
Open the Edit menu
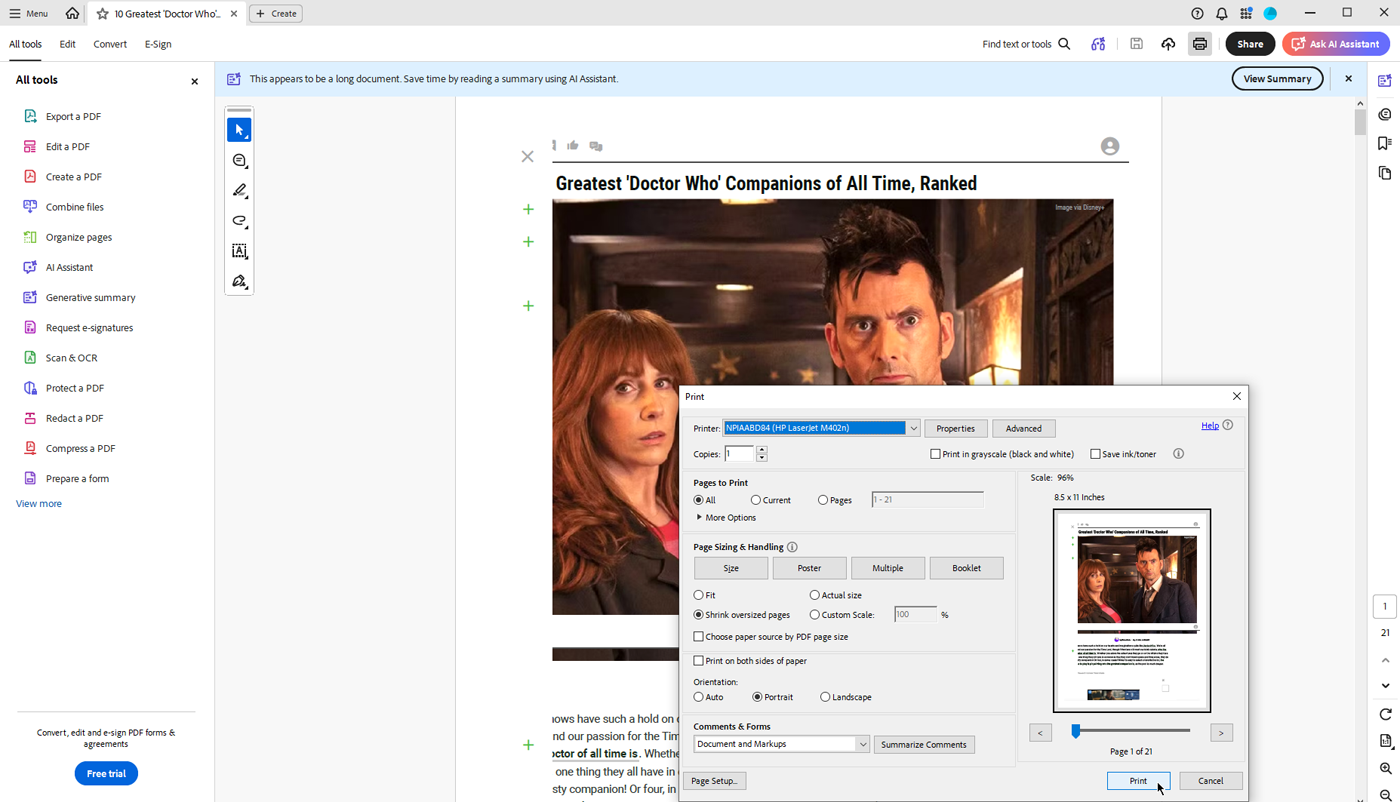tap(67, 44)
